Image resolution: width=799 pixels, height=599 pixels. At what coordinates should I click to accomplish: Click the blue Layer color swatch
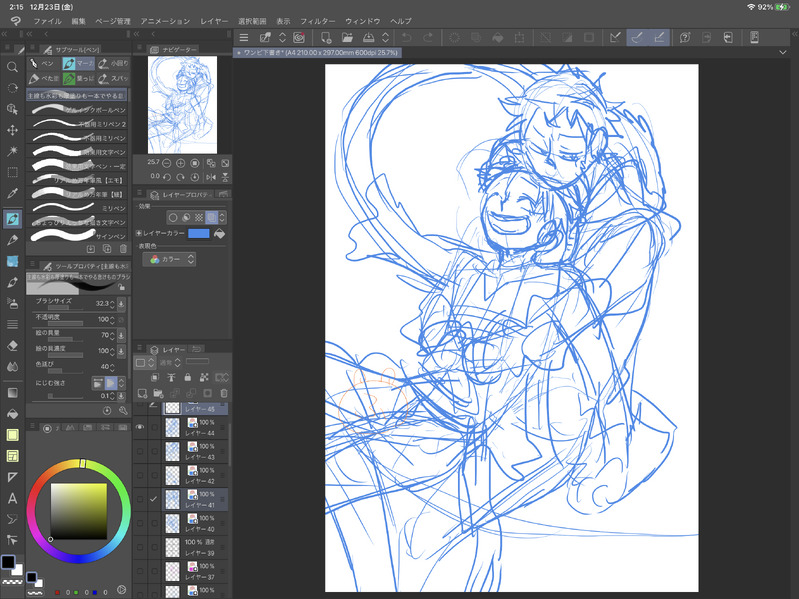tap(199, 233)
